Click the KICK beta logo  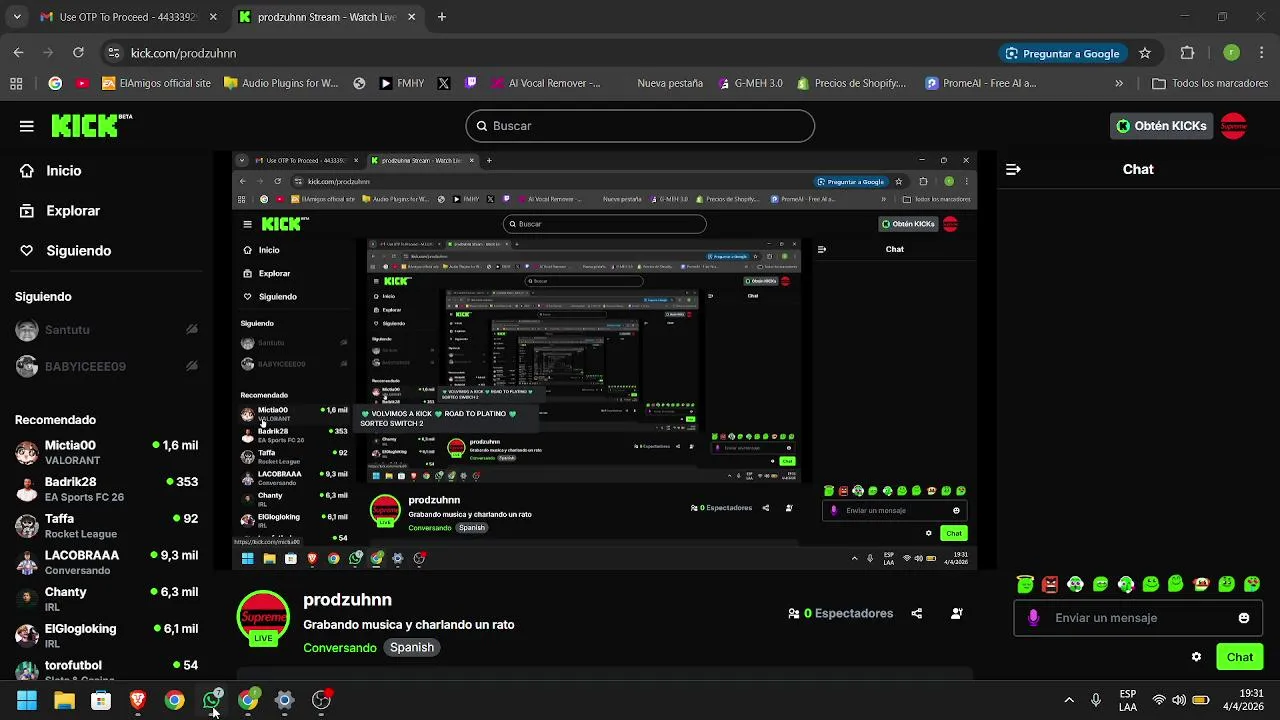point(92,125)
